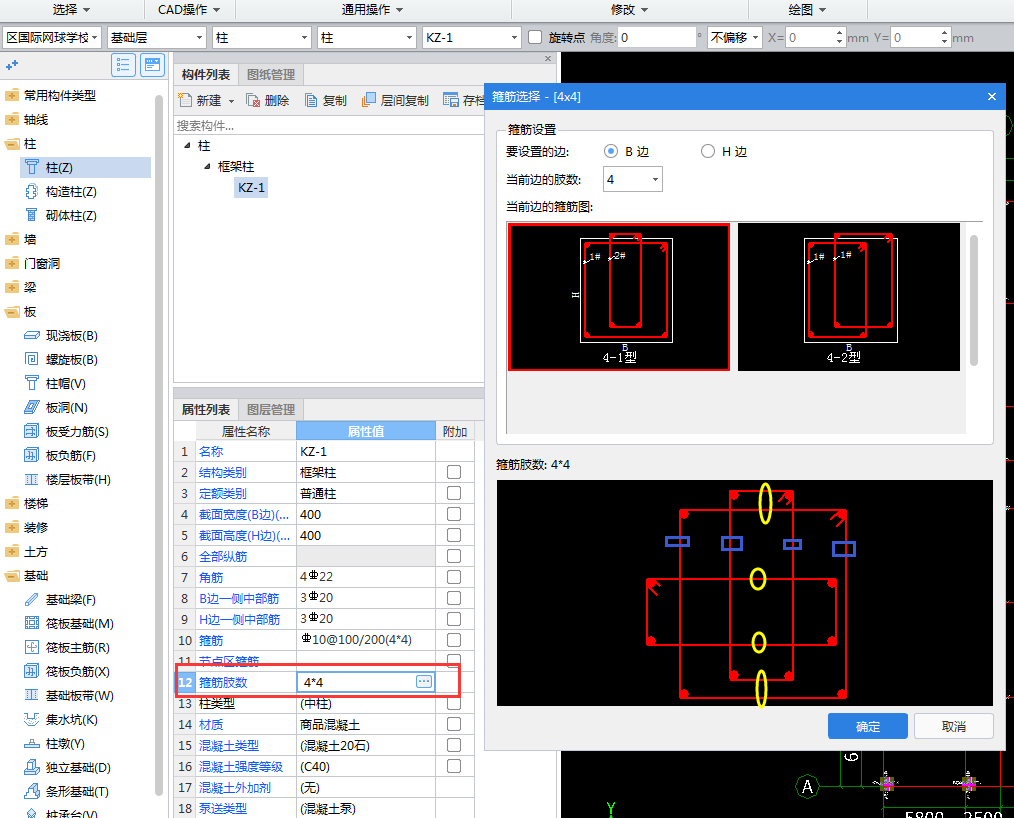Click the 新建 new component icon

click(x=186, y=100)
